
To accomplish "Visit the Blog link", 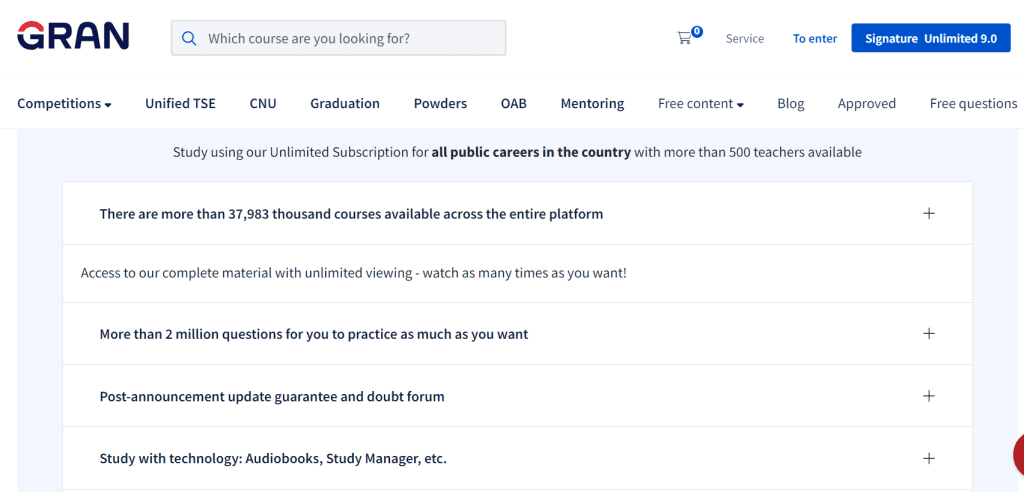I will (x=790, y=103).
